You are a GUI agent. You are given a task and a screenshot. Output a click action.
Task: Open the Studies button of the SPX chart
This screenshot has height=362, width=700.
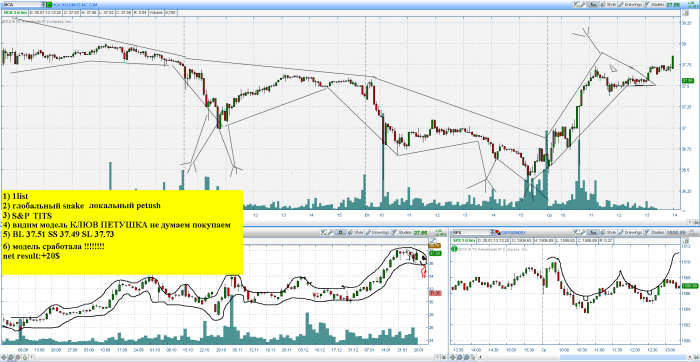click(654, 233)
